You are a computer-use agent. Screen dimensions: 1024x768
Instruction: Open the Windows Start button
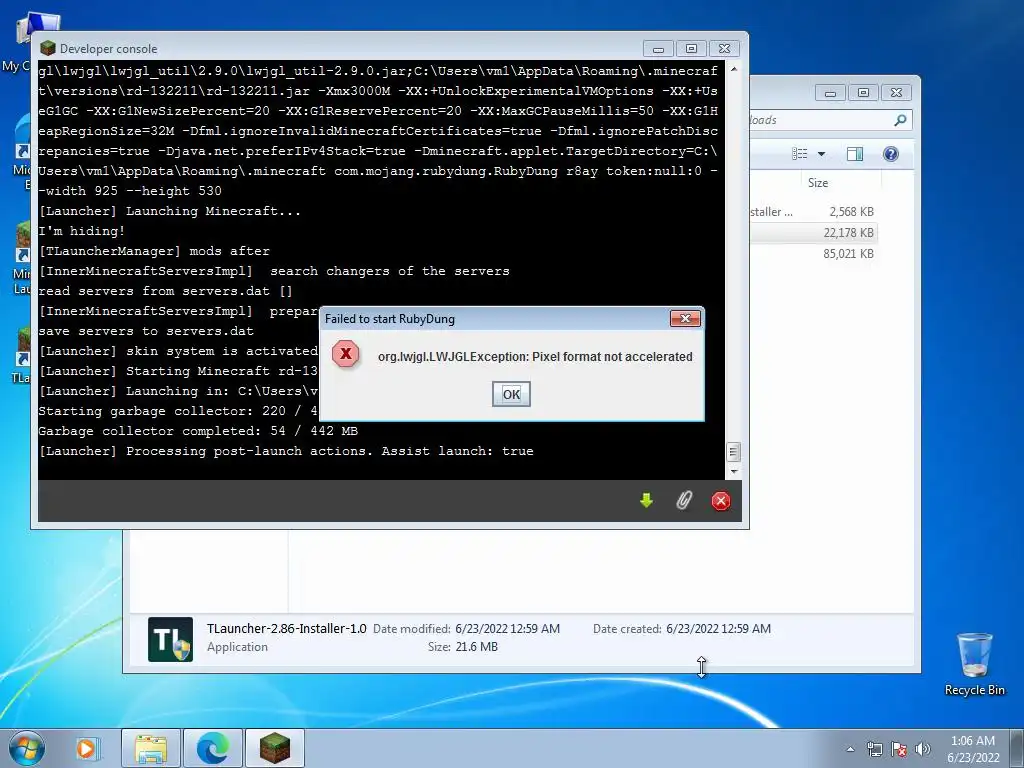click(27, 748)
